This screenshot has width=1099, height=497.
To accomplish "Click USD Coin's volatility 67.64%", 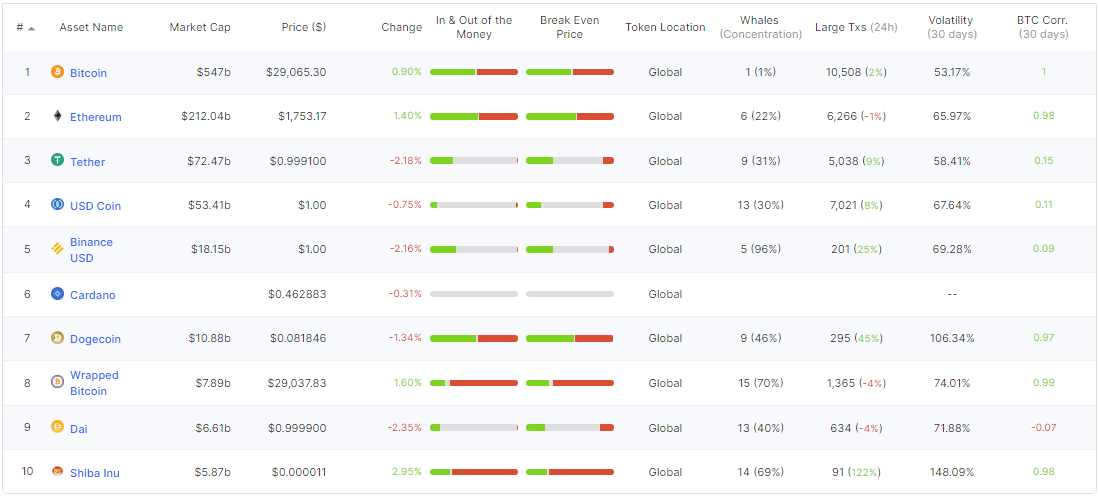I will (951, 205).
